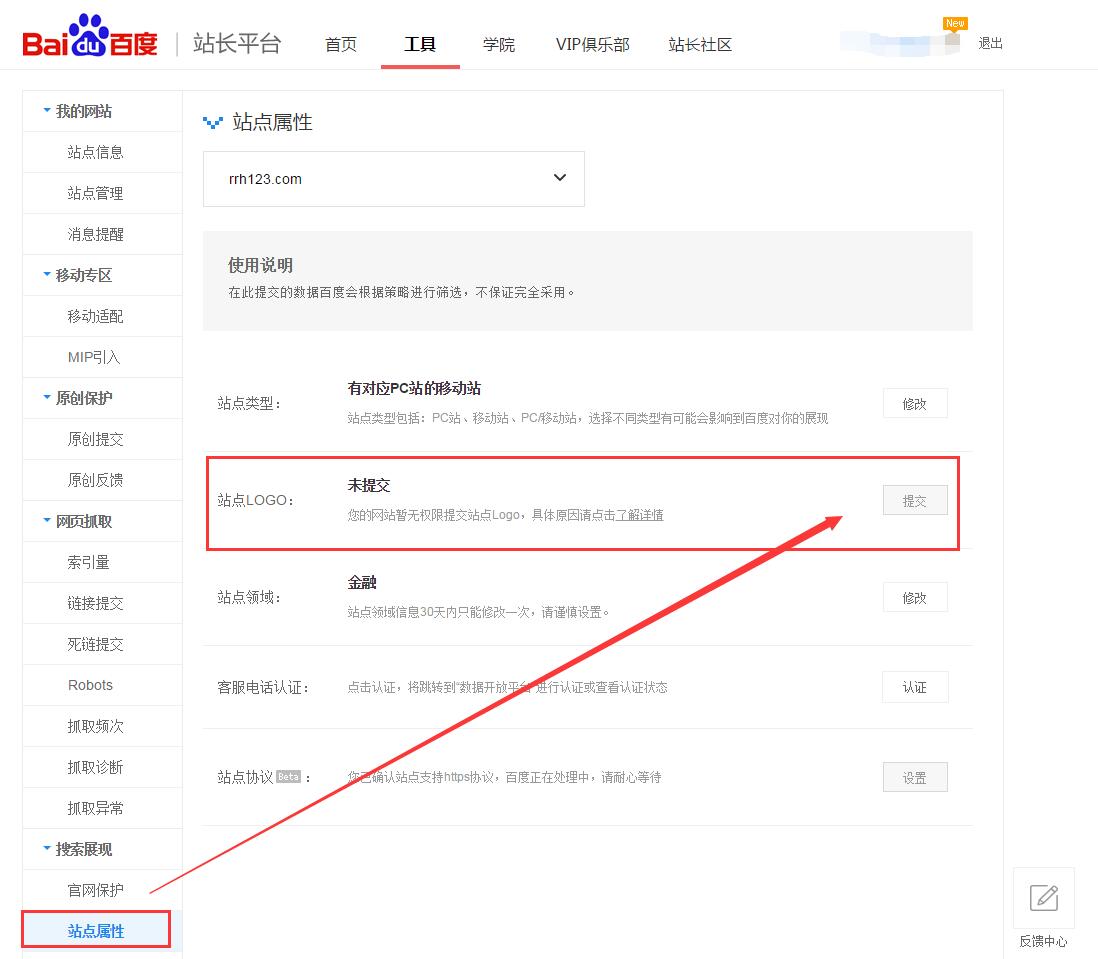Click the blue 站点属性 header icon
This screenshot has width=1098, height=959.
coord(213,122)
